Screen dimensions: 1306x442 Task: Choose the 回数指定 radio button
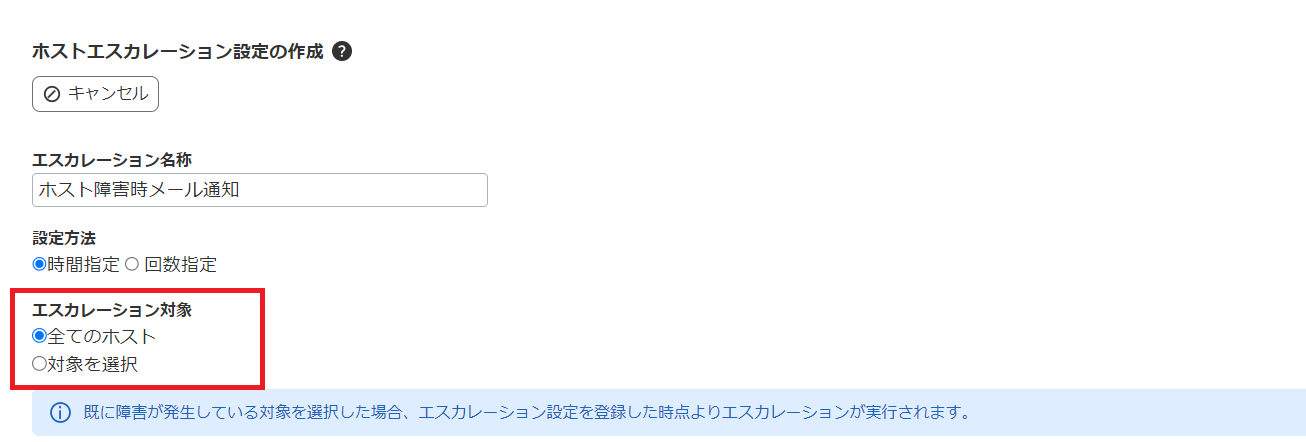(131, 264)
